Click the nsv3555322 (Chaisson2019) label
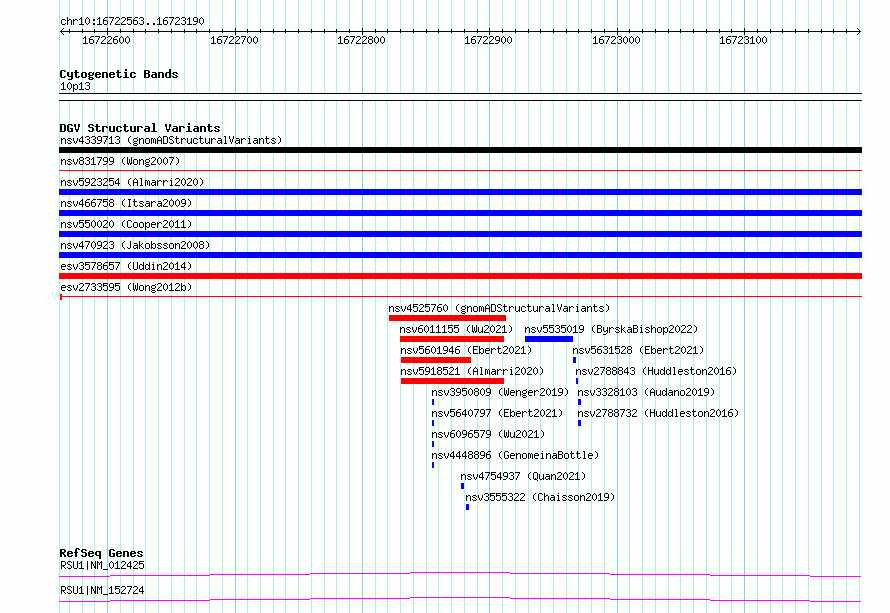 (x=540, y=497)
